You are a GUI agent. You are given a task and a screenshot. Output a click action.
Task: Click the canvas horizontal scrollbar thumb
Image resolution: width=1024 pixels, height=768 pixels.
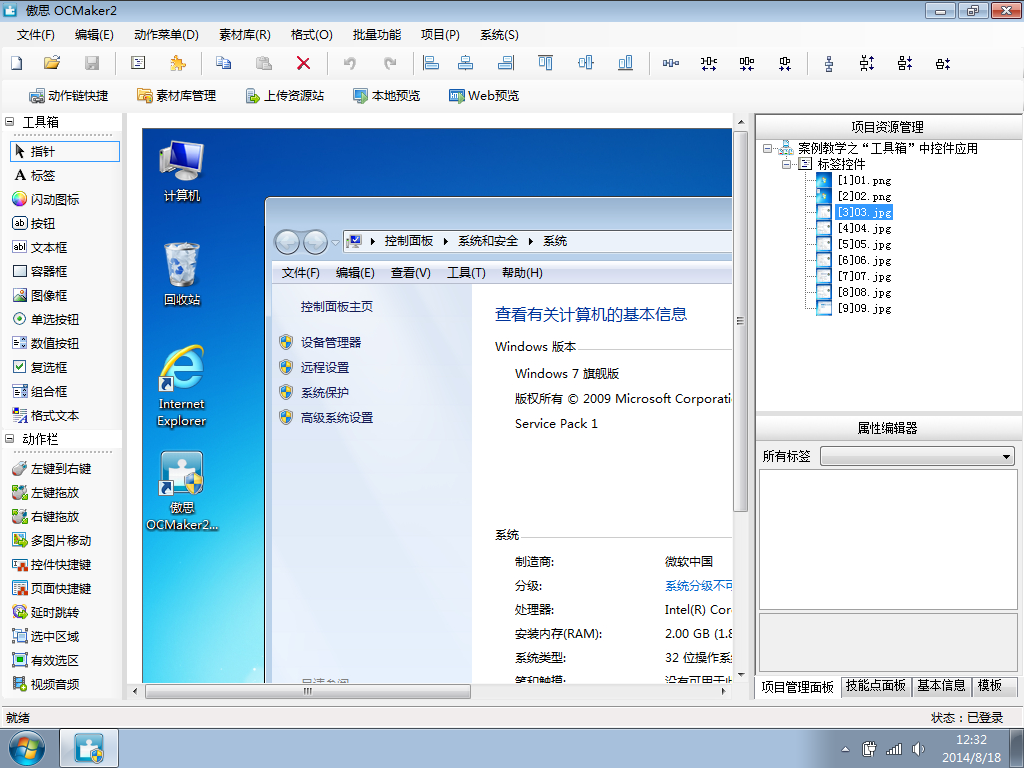[308, 691]
